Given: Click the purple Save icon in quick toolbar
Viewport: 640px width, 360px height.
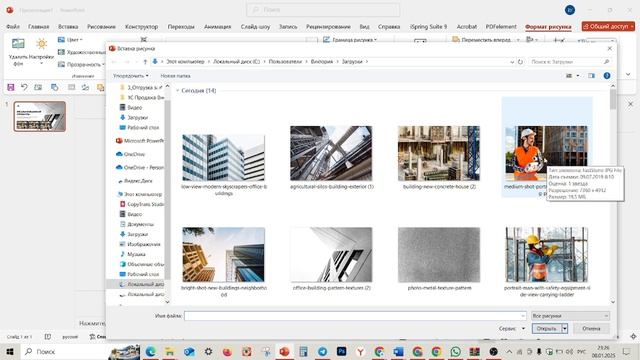Looking at the screenshot, I should click(x=11, y=87).
